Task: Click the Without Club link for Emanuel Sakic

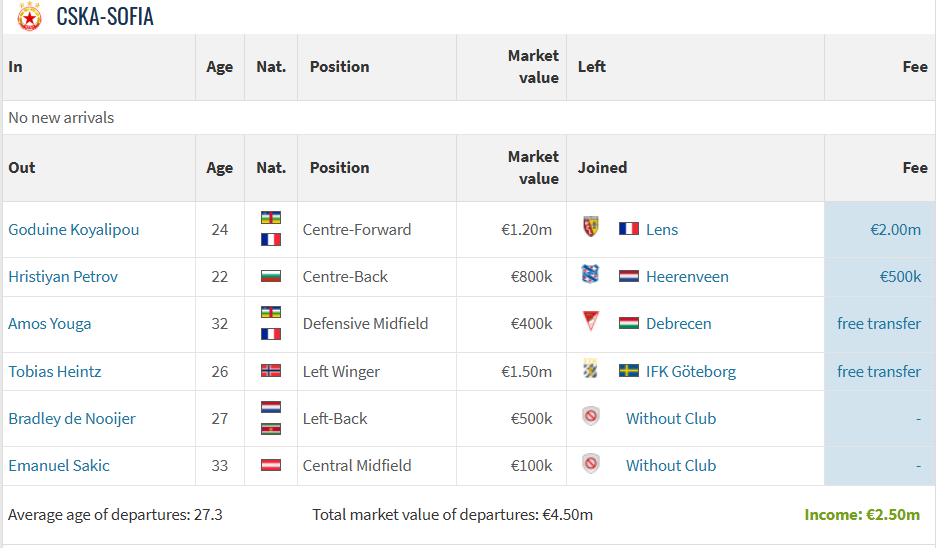Action: point(671,465)
